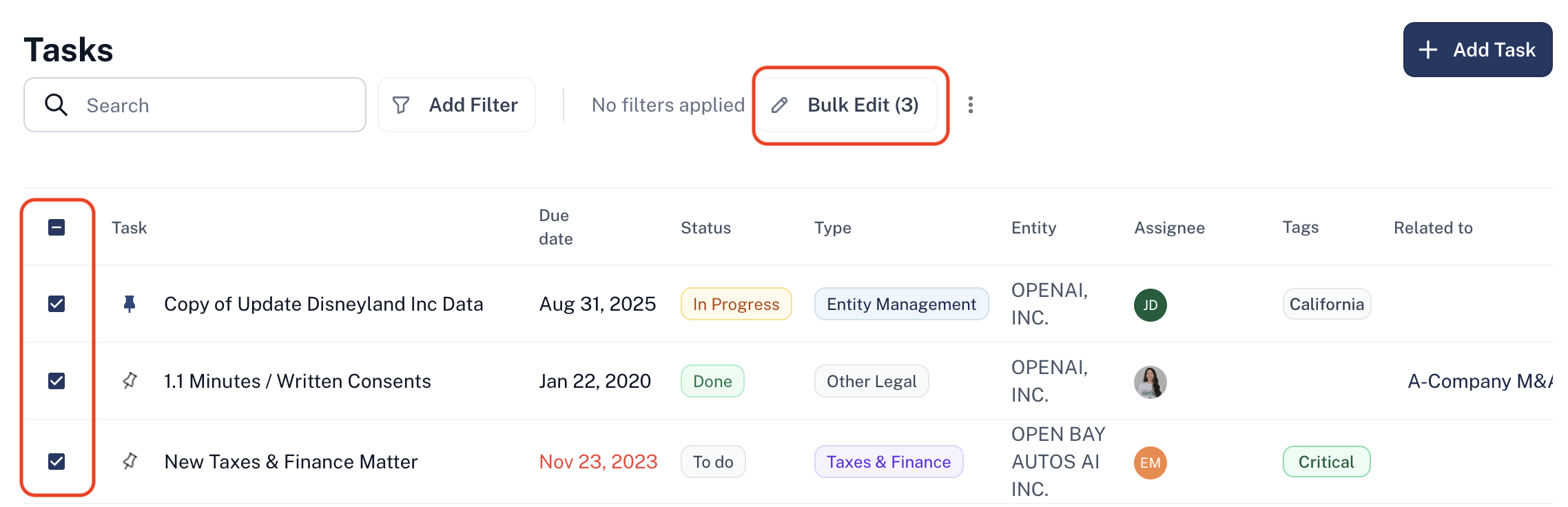
Task: Open Bulk Edit for 3 selected tasks
Action: [x=847, y=105]
